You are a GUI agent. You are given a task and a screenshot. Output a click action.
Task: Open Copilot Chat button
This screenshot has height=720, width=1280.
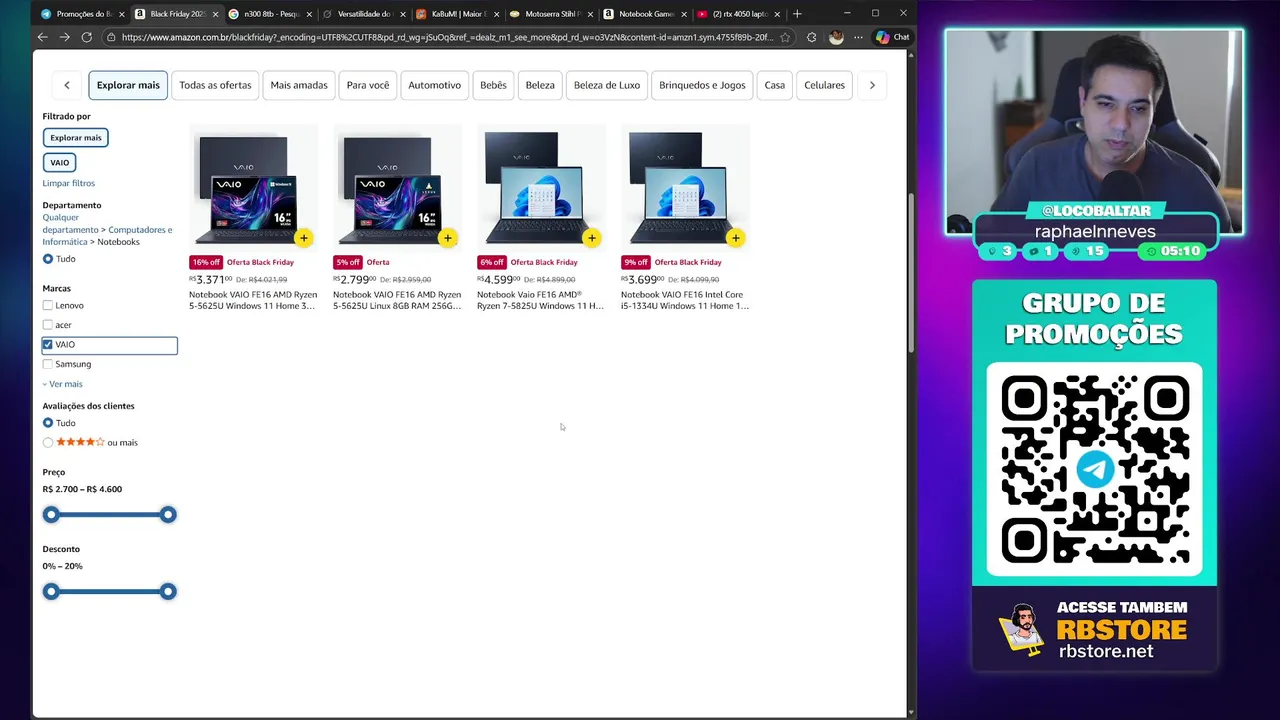892,37
